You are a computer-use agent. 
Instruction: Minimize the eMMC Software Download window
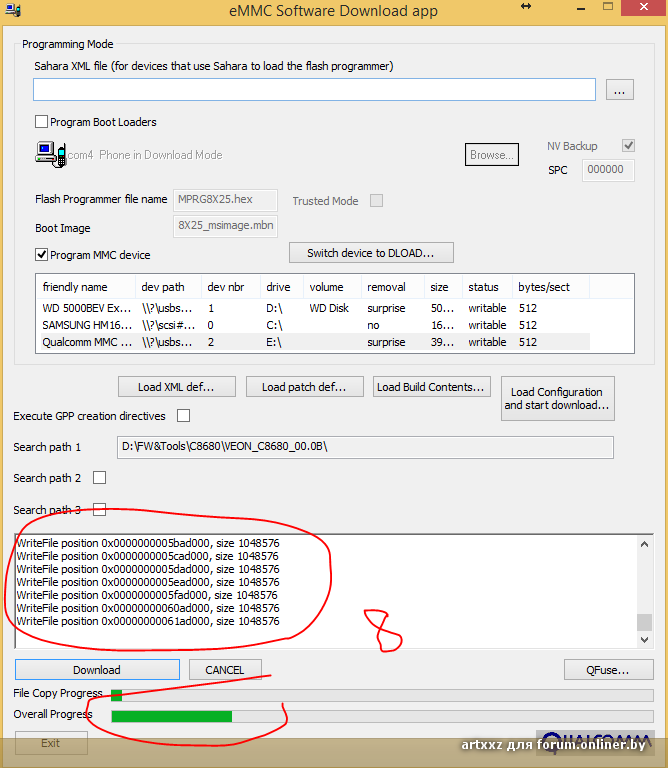click(x=581, y=9)
